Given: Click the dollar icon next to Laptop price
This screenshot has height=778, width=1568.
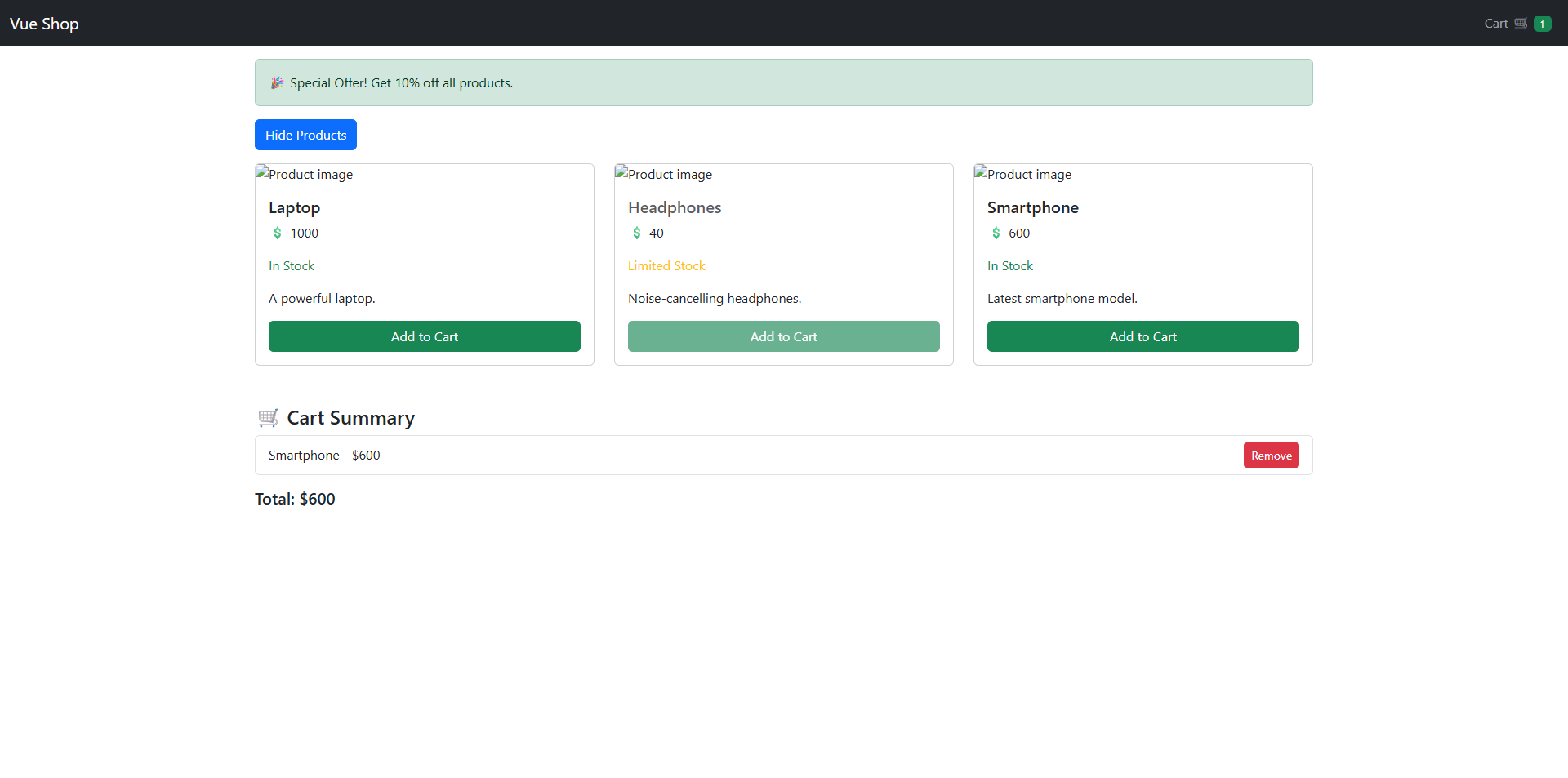Looking at the screenshot, I should point(278,233).
